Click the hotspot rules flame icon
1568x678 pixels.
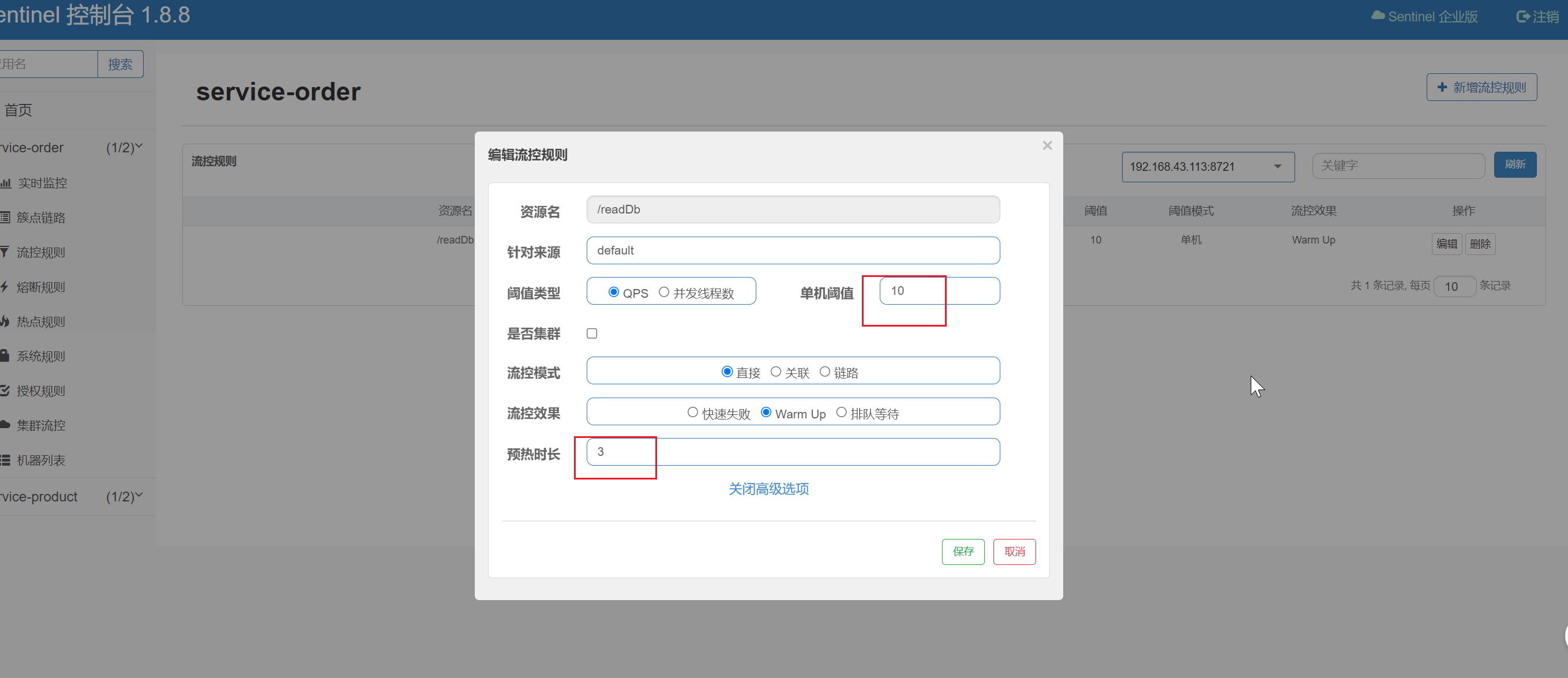click(x=5, y=321)
